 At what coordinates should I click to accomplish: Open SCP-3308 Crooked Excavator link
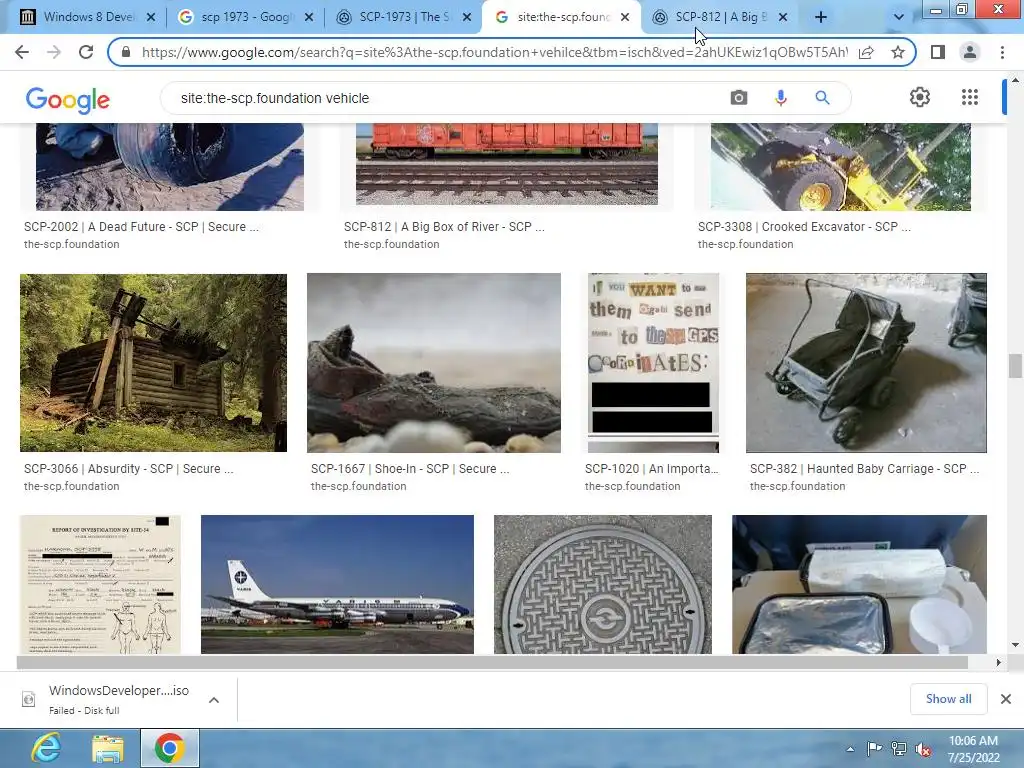click(x=804, y=227)
